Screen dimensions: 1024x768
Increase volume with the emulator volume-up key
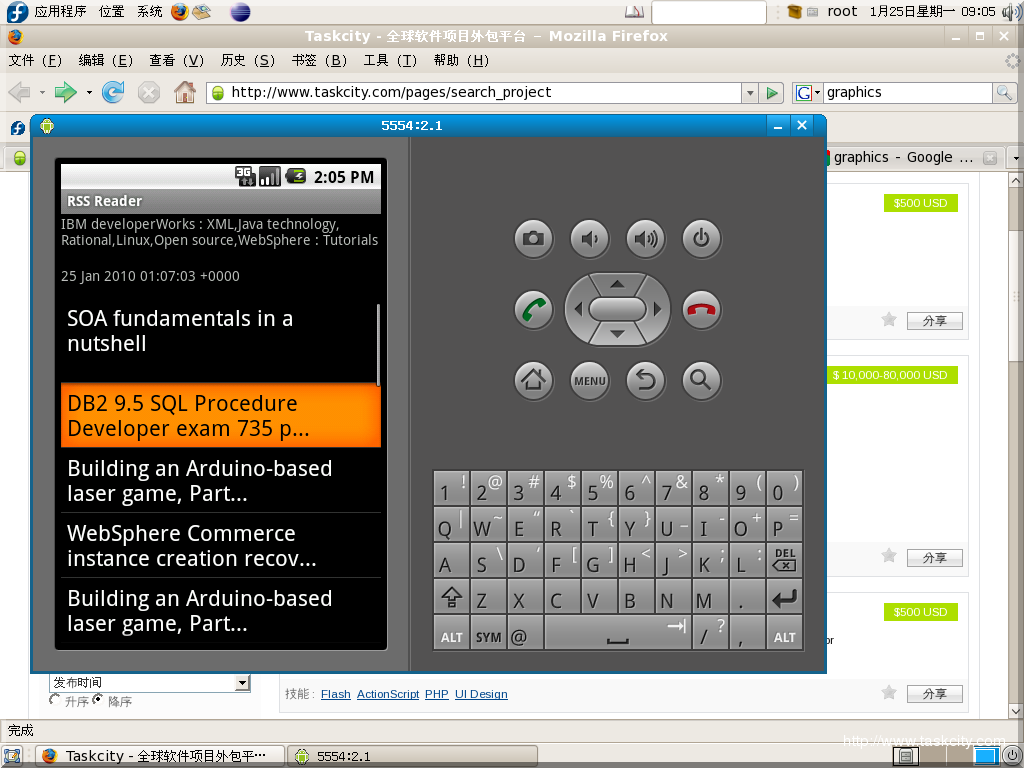click(x=645, y=238)
